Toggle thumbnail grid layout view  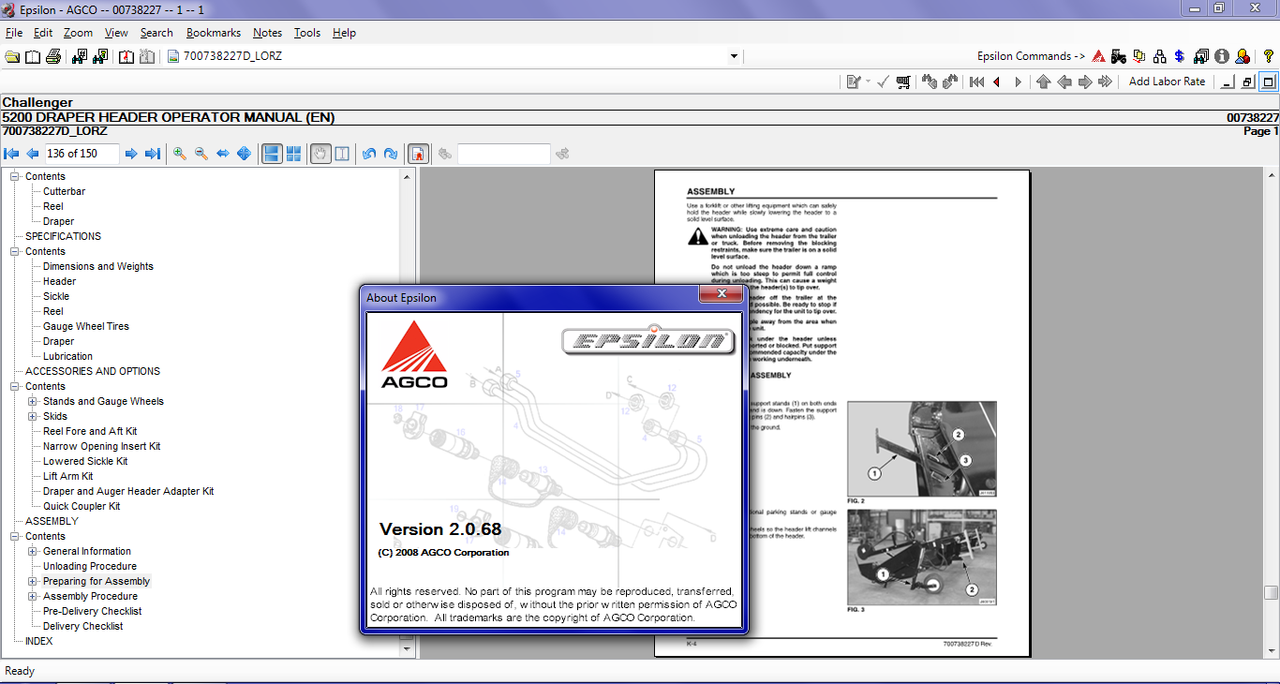point(293,153)
